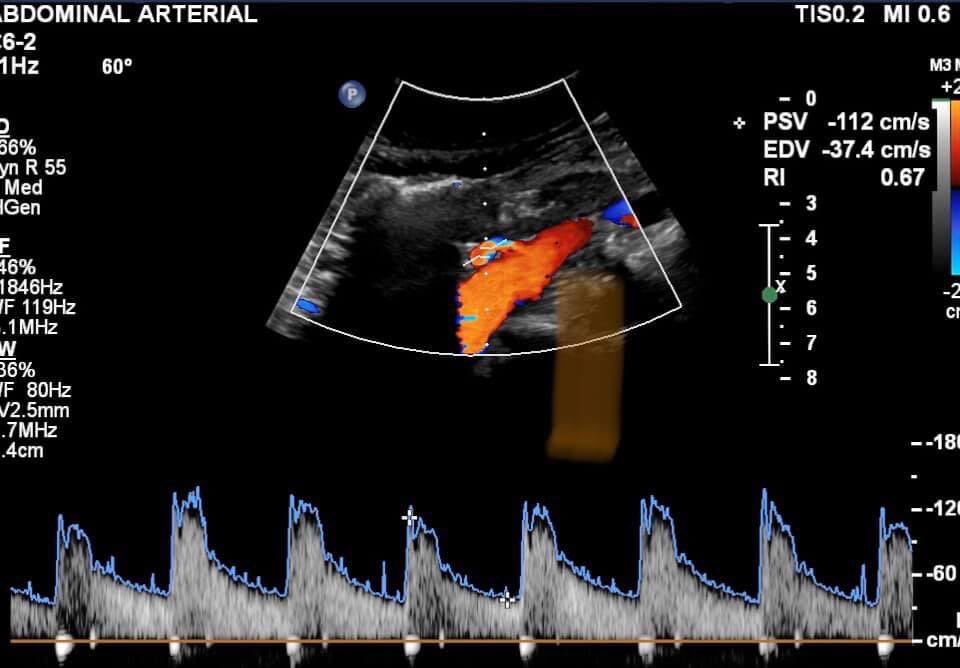Click the WF 80Hz wall filter setting

coord(36,390)
